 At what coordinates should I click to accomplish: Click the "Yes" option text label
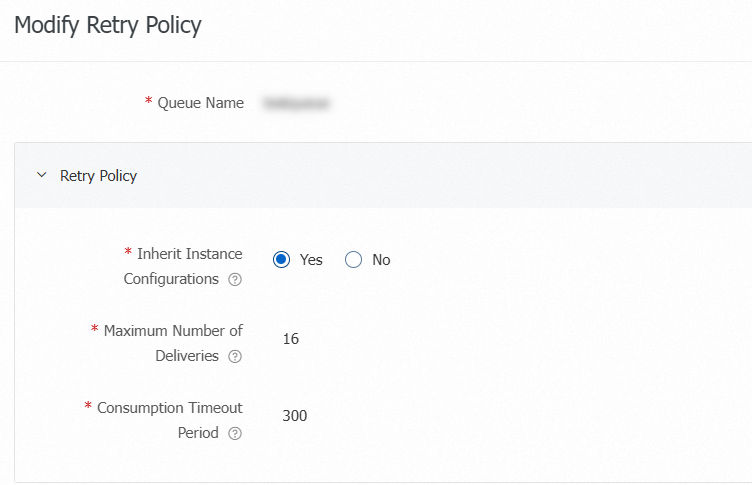pos(311,260)
